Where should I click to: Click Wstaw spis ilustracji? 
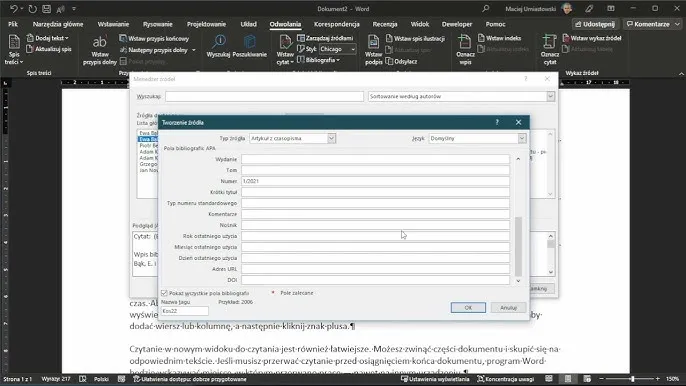(415, 39)
